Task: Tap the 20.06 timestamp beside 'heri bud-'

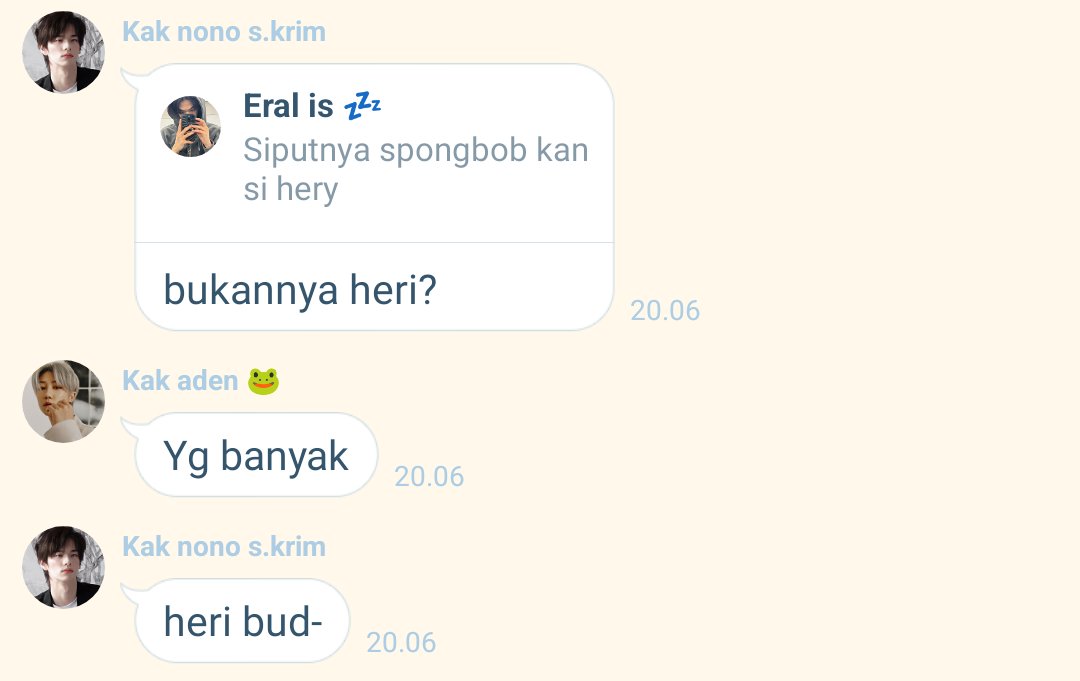Action: click(401, 642)
